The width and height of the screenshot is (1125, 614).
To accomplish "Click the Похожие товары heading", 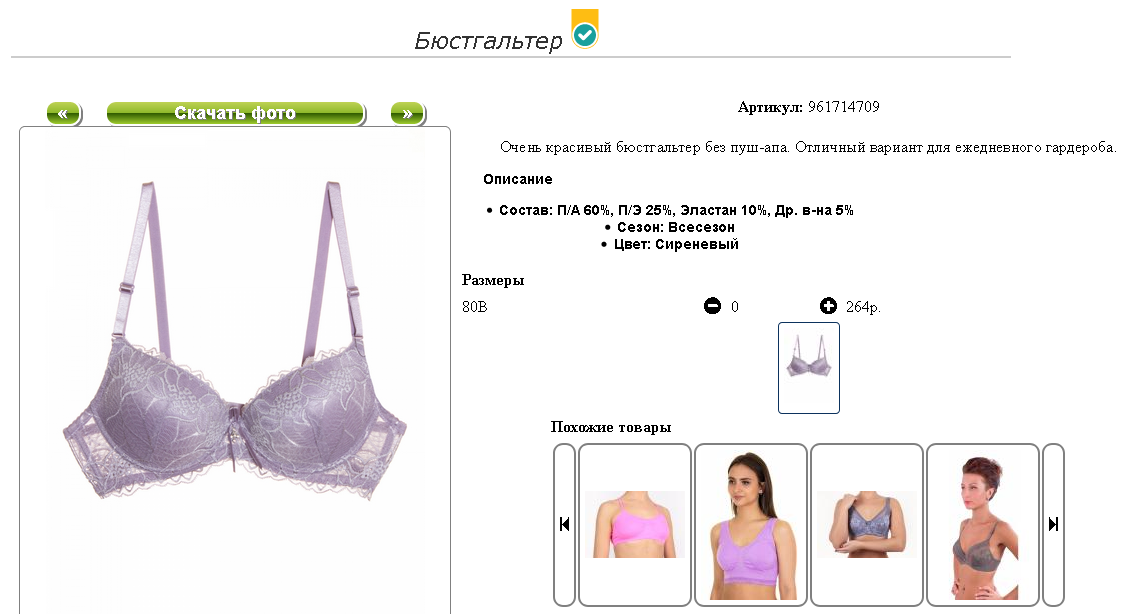I will point(611,428).
